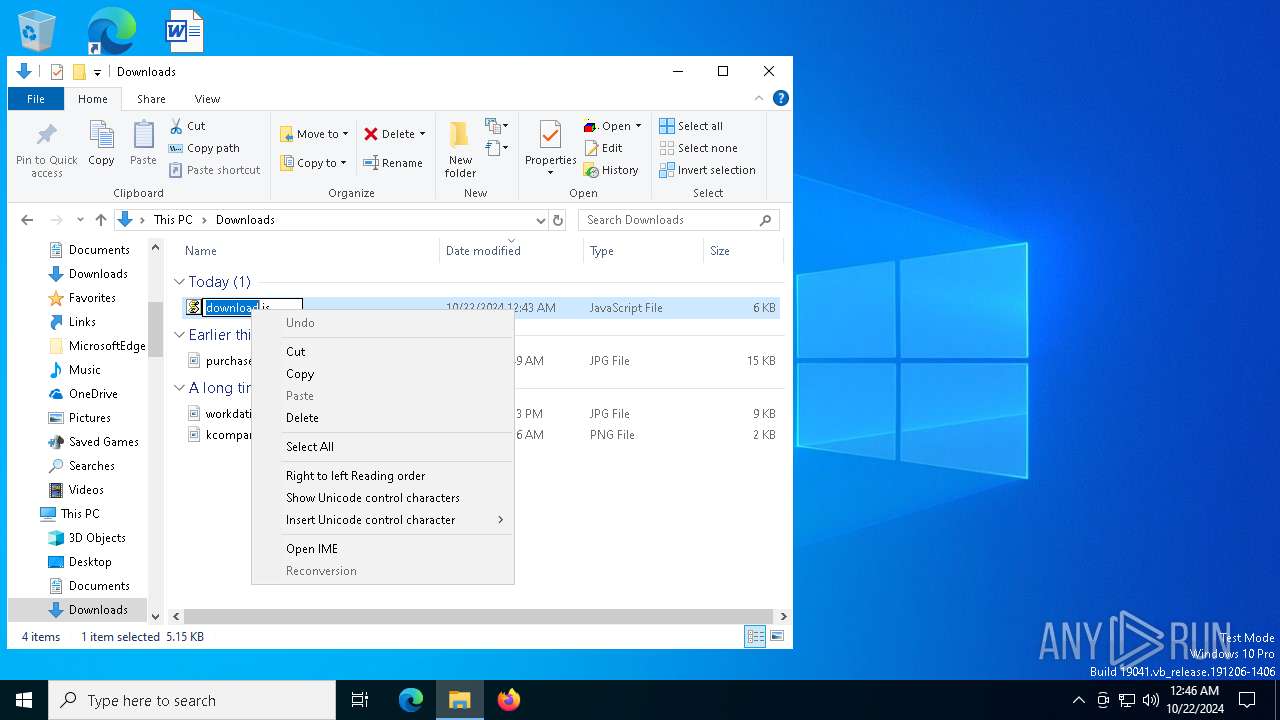Open the Copy to dropdown

(313, 163)
